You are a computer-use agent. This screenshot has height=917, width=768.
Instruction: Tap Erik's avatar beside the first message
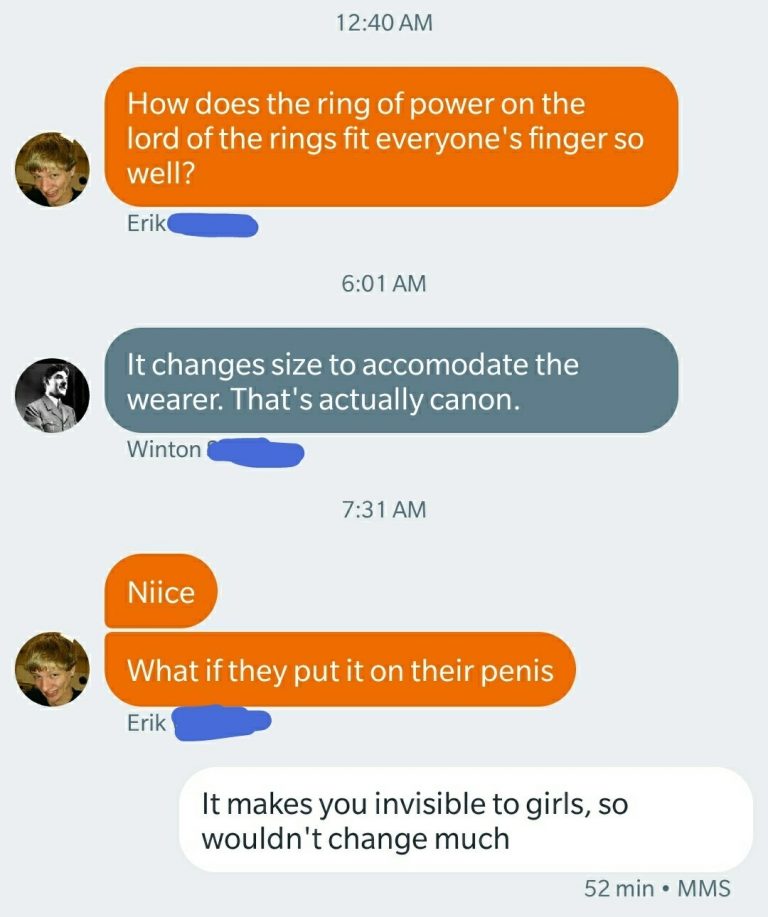(52, 169)
